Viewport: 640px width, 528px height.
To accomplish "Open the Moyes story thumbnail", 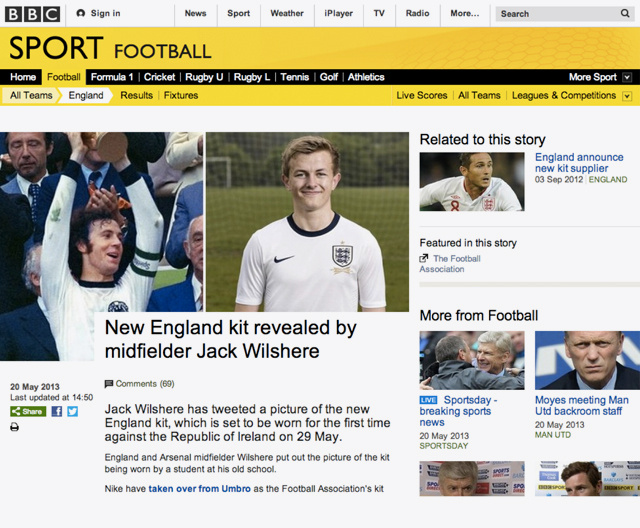I will (587, 360).
